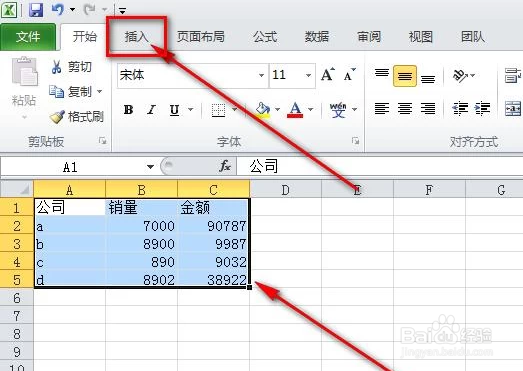
Task: Click the merge and center icon
Action: (513, 109)
